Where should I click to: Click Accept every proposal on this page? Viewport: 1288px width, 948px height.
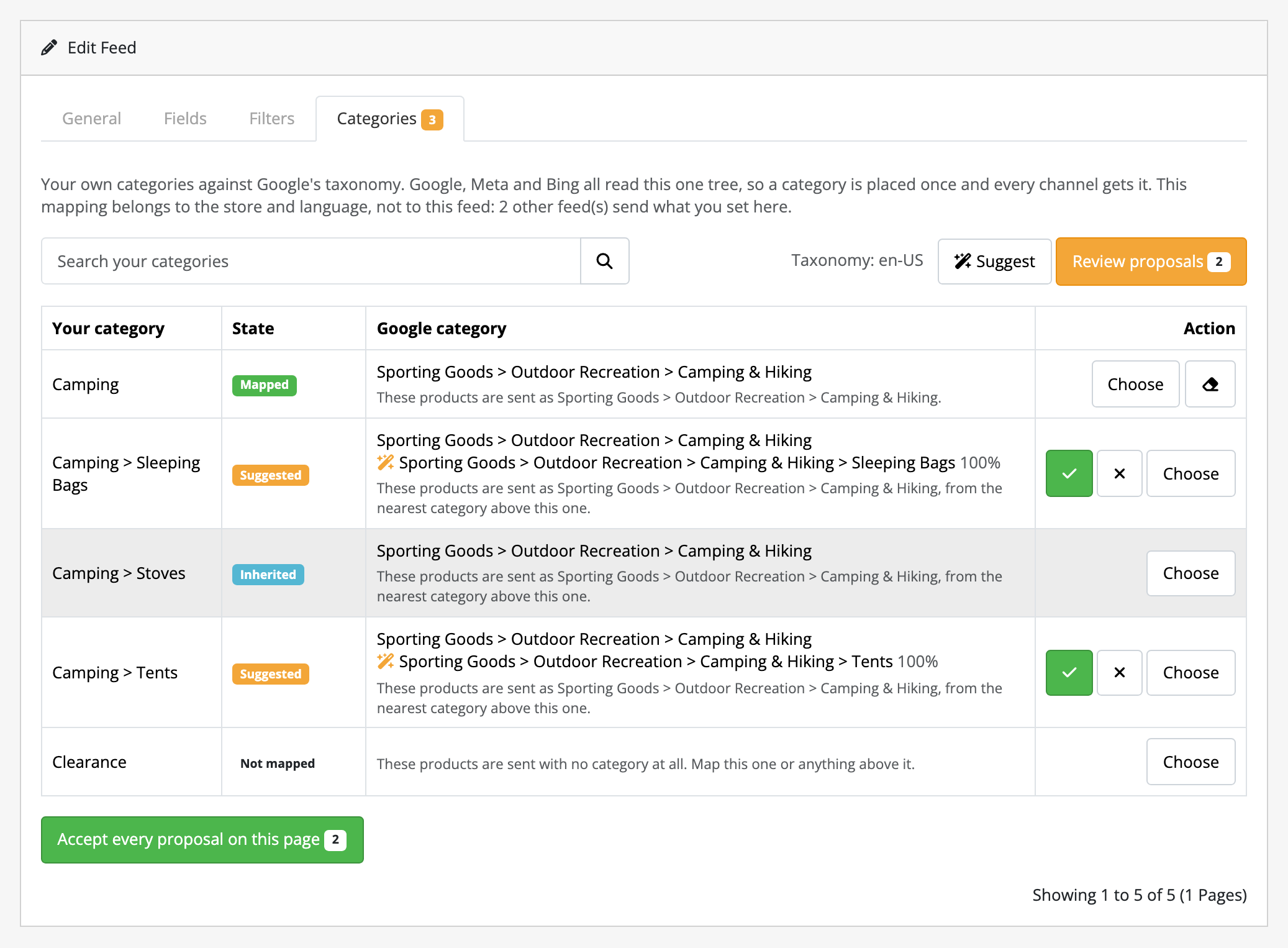tap(202, 839)
